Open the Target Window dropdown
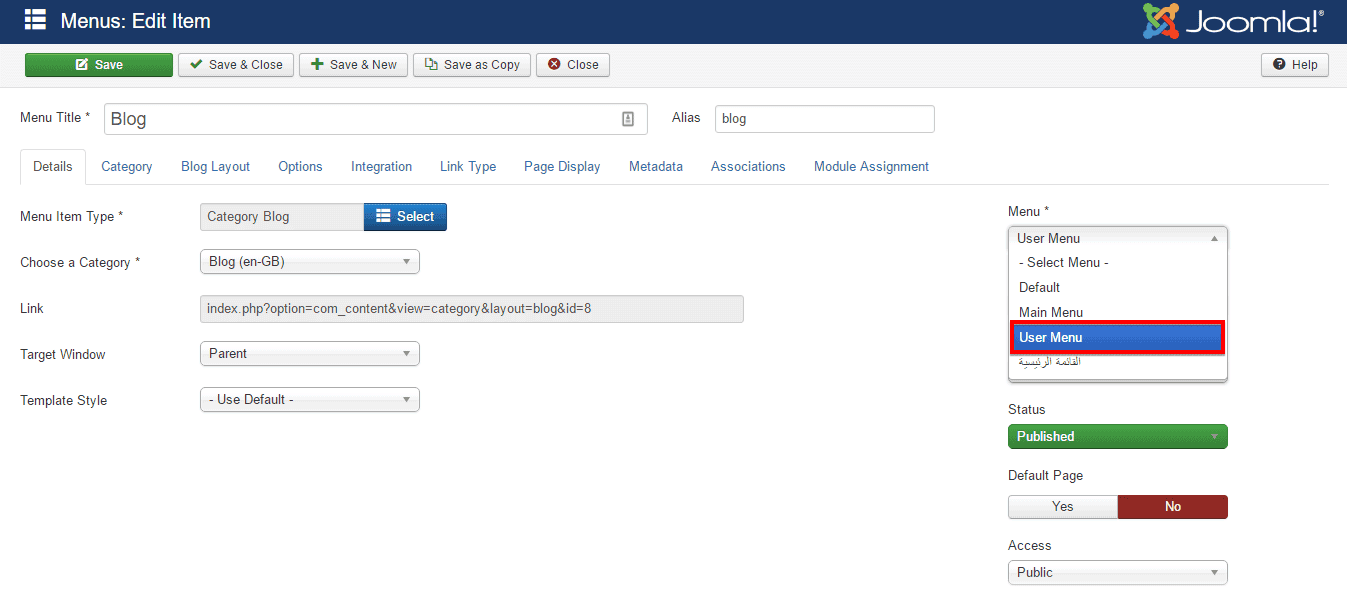Screen dimensions: 1347x598 310,354
